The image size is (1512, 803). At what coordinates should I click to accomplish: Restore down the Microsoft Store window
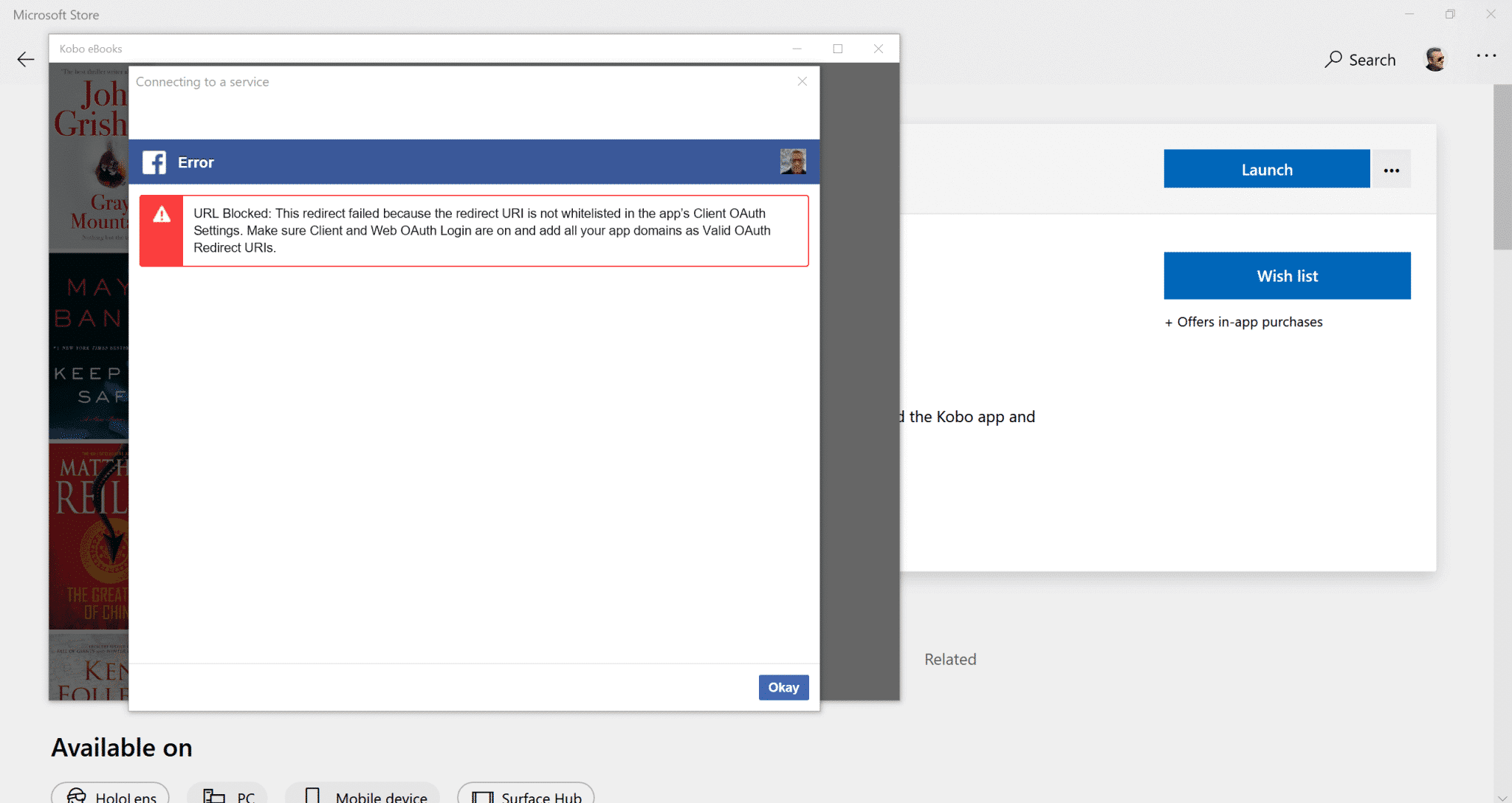coord(1450,14)
